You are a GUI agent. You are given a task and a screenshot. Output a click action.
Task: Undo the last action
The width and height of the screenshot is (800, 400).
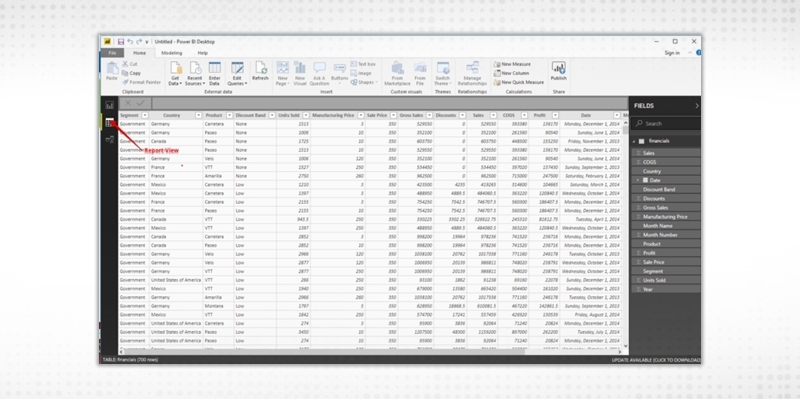tap(130, 42)
